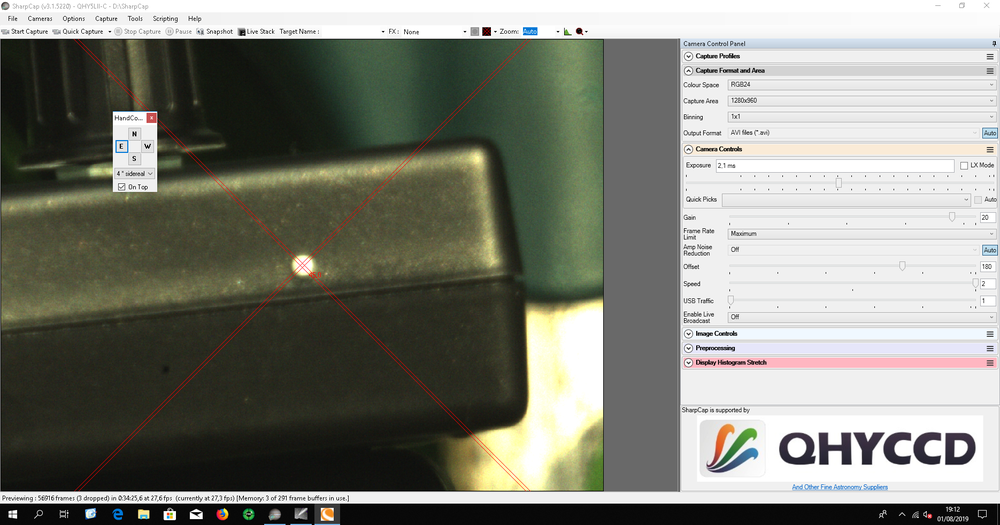
Task: Open the Cameras menu
Action: coord(40,18)
